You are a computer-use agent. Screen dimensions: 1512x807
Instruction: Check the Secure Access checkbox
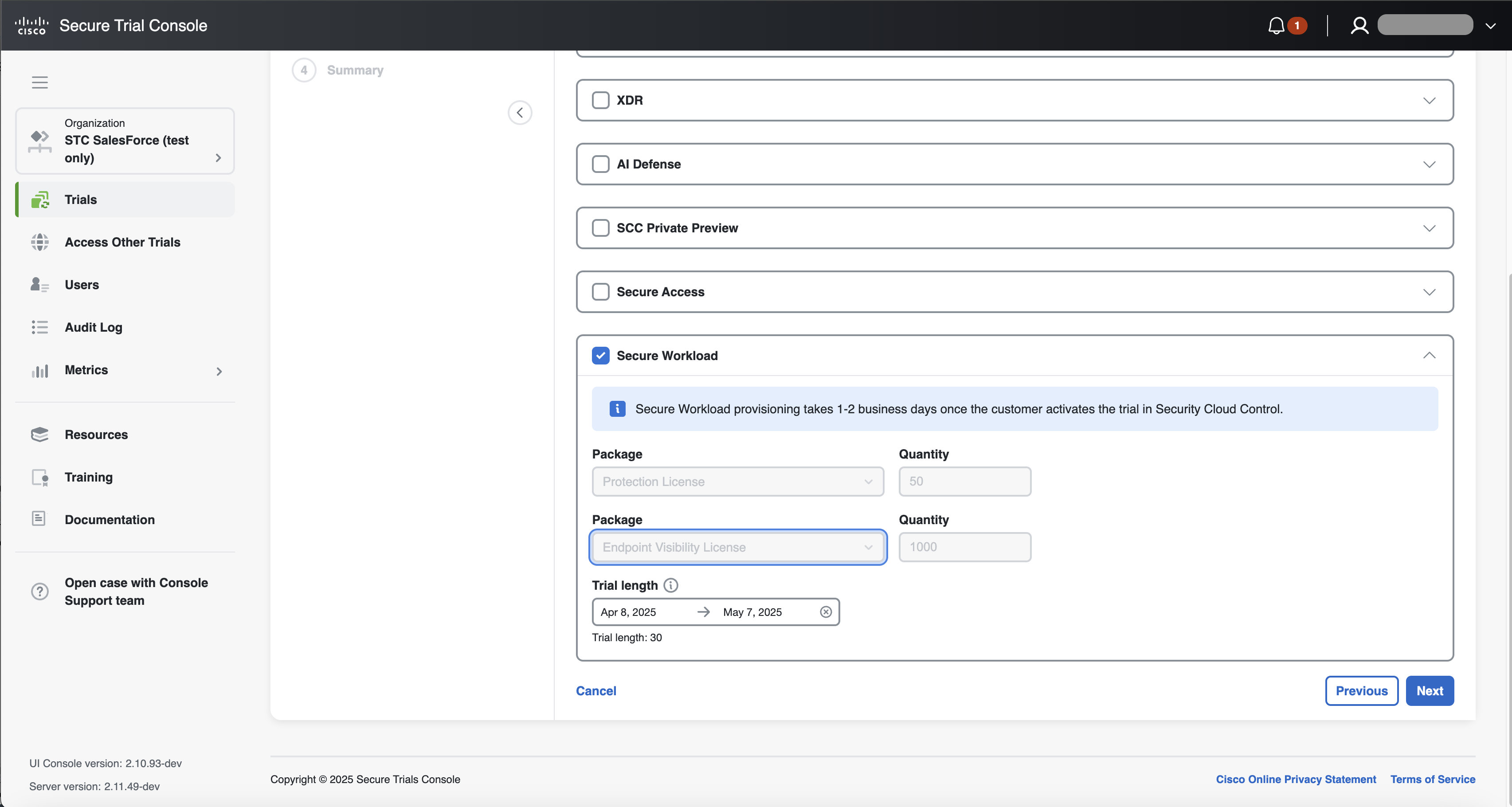click(x=600, y=292)
